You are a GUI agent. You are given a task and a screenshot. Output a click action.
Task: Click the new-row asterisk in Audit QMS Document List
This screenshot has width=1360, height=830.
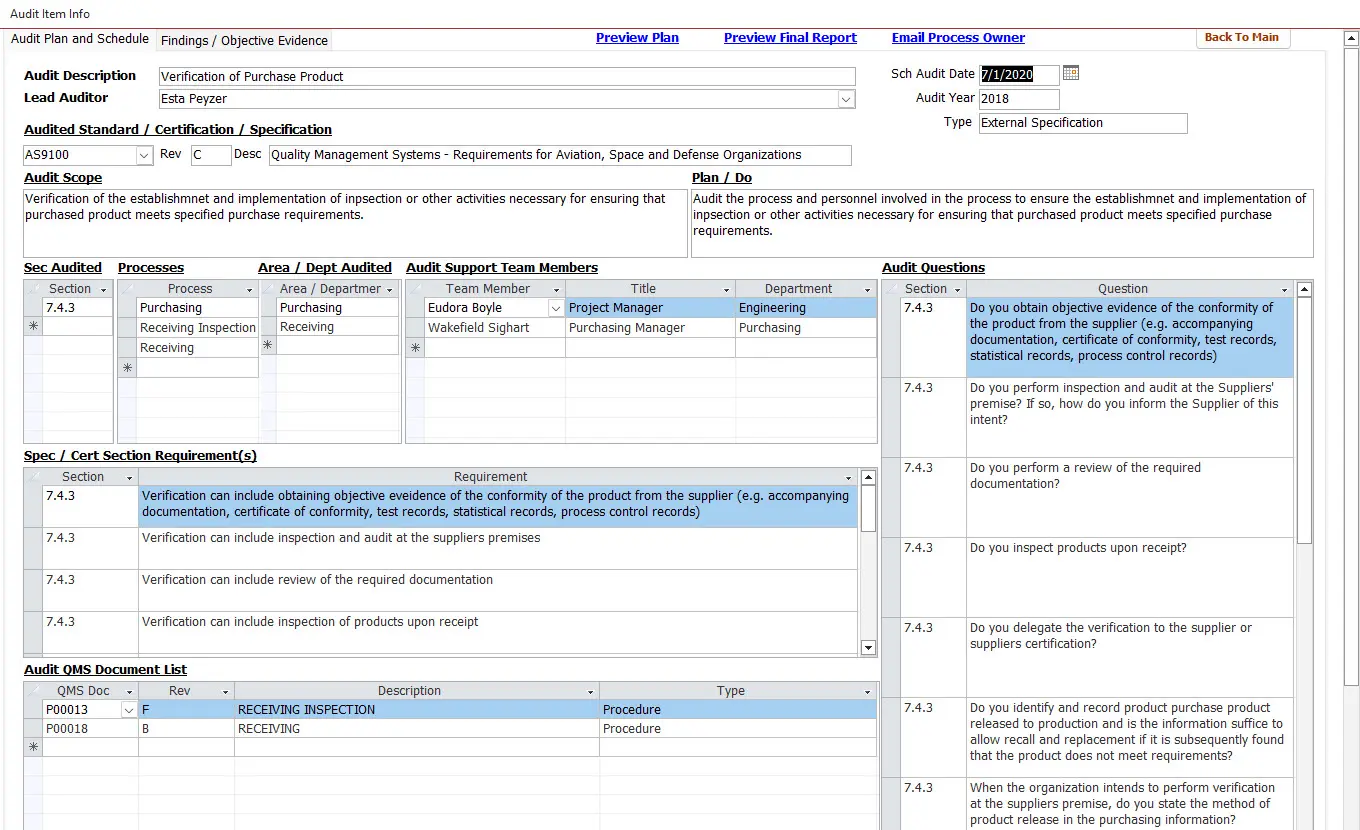pos(33,747)
